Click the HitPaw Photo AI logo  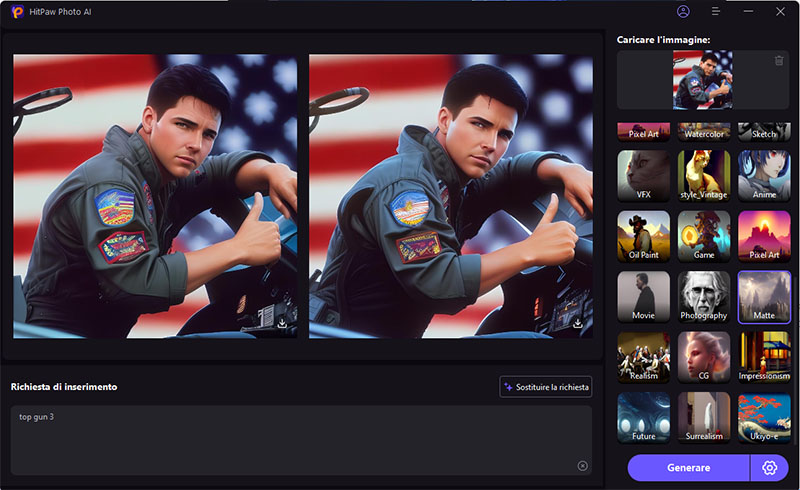19,12
